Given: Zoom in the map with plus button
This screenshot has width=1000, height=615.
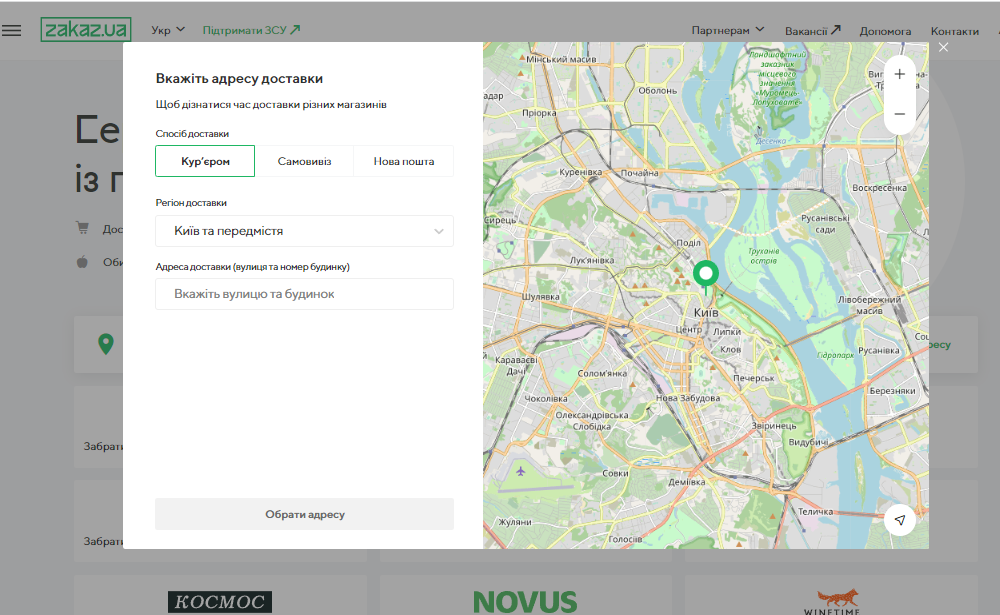Looking at the screenshot, I should [x=899, y=75].
